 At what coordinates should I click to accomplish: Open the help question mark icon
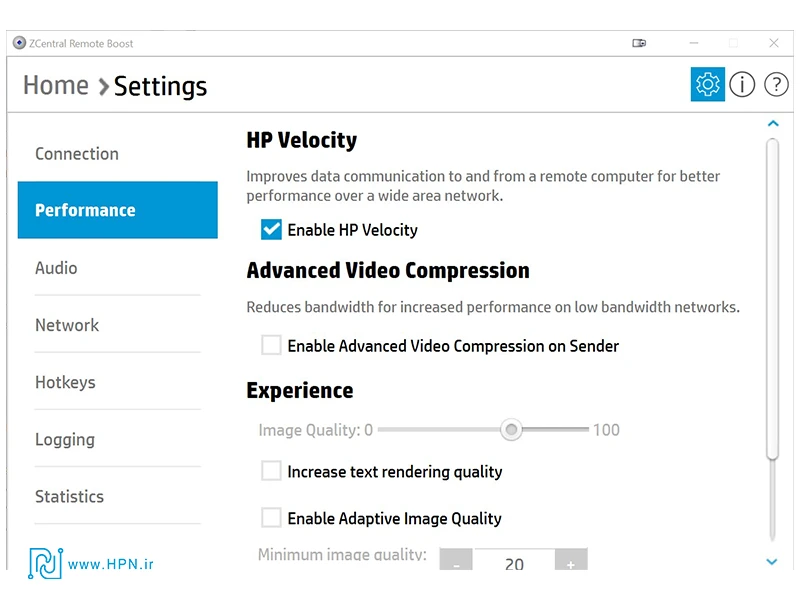776,85
